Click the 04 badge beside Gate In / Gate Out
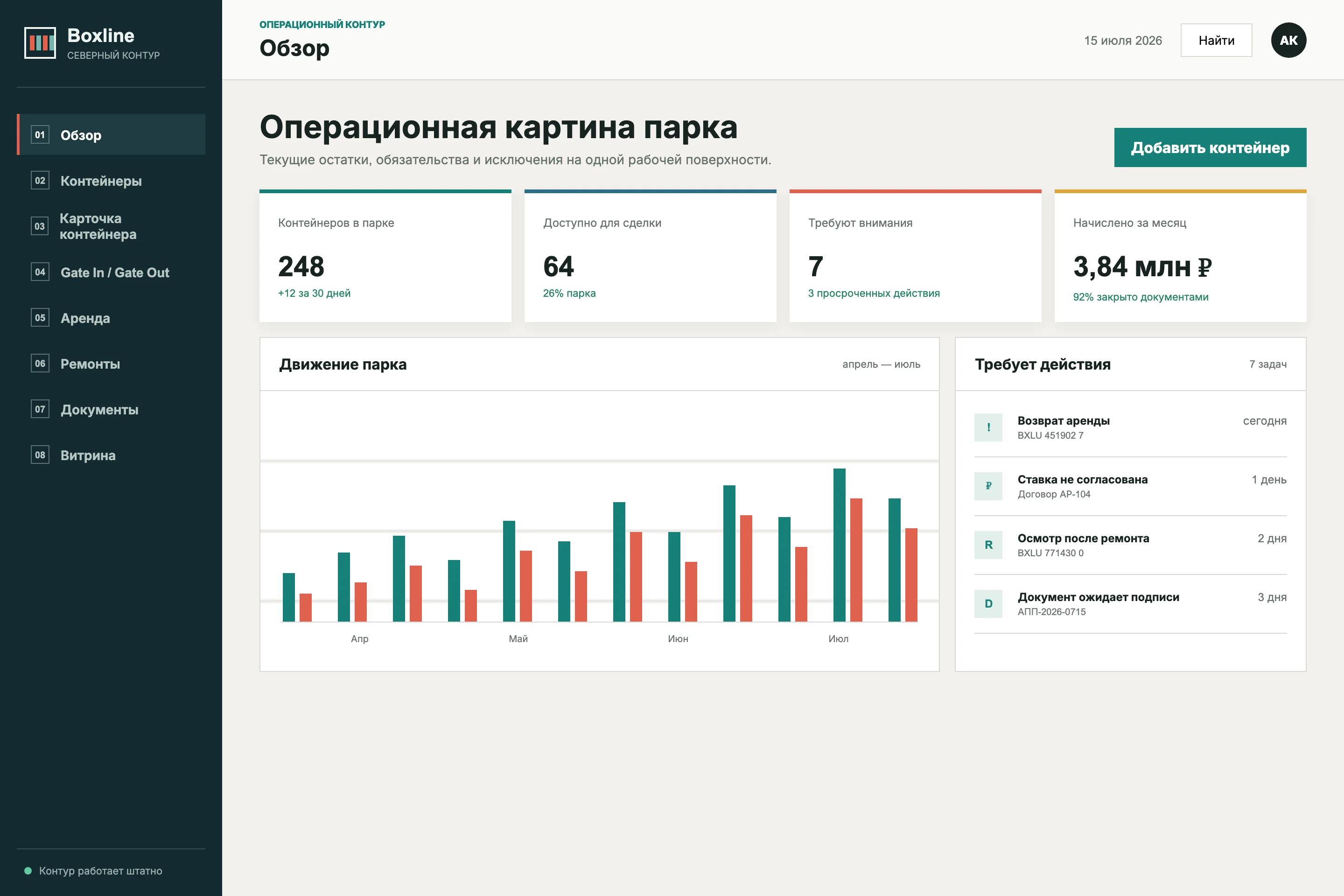 [x=40, y=272]
